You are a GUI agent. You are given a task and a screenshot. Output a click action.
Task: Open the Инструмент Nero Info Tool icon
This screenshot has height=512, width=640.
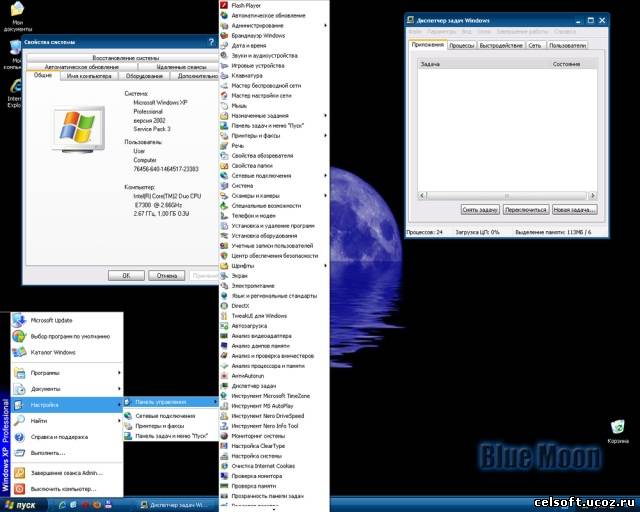pyautogui.click(x=224, y=426)
